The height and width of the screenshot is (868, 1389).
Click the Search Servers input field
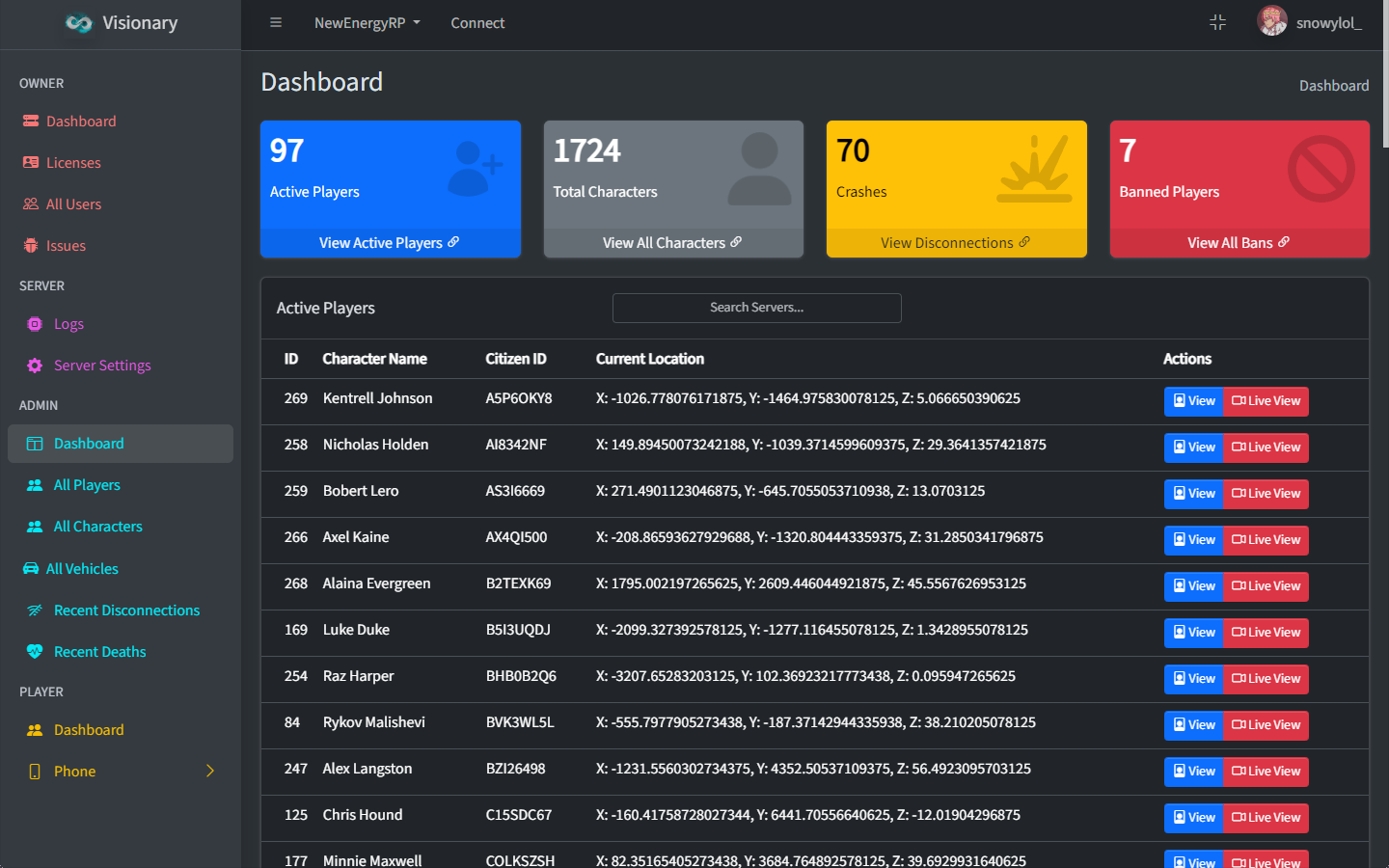(x=757, y=308)
